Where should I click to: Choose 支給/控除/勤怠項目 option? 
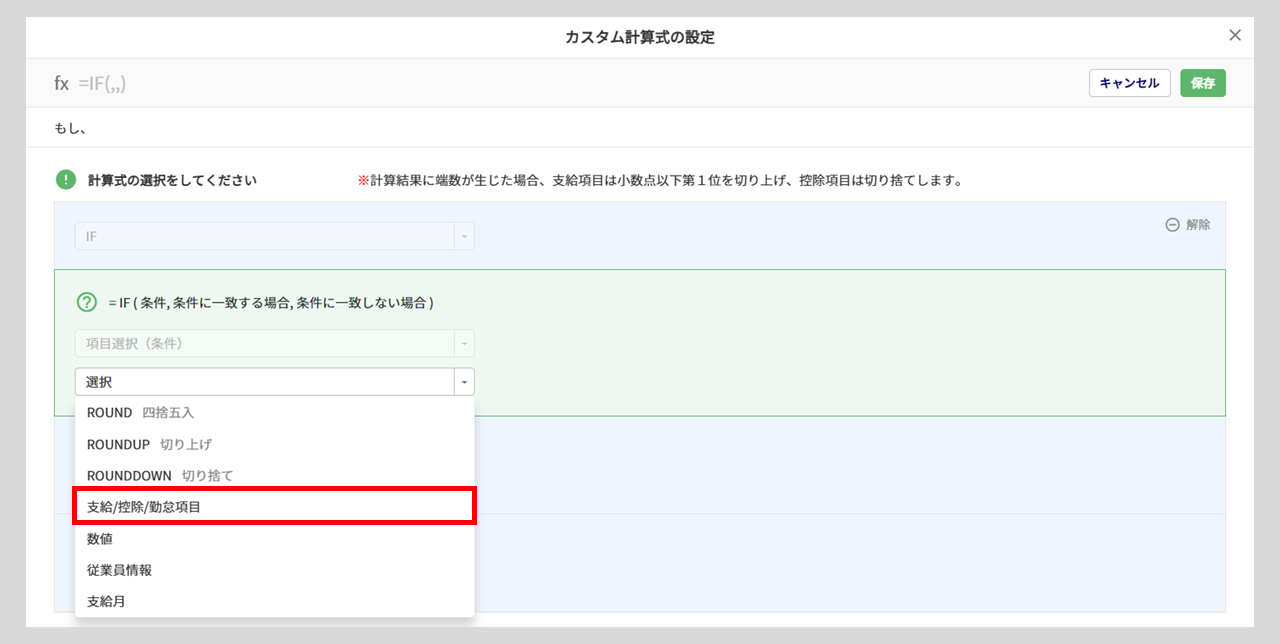[274, 507]
